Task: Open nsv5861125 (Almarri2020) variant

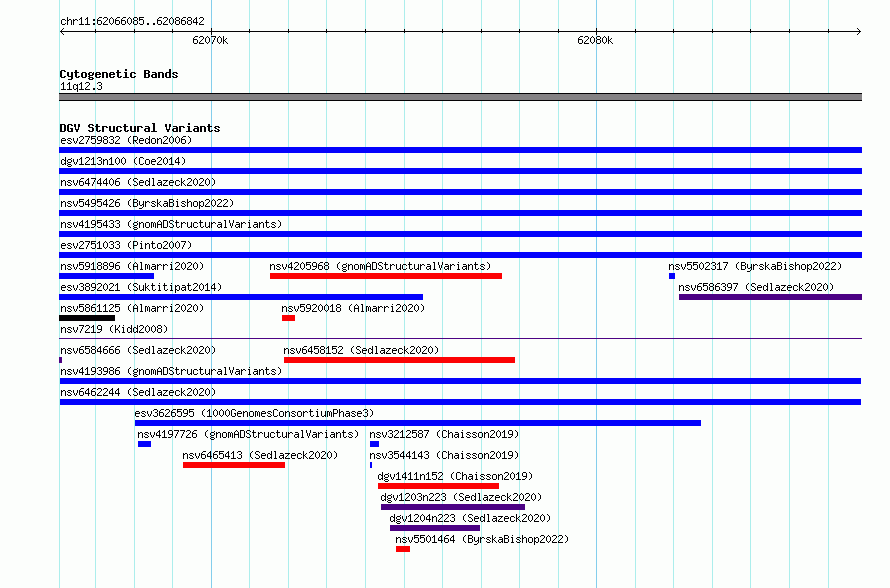Action: coord(132,308)
